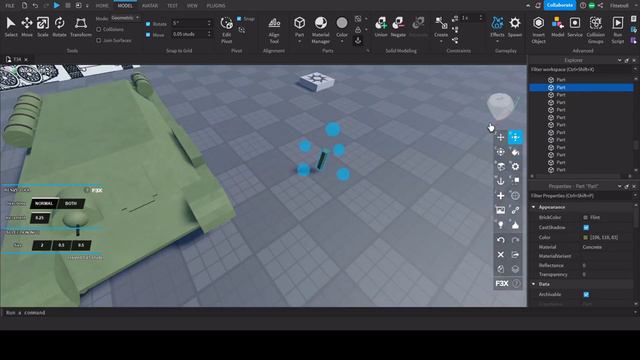This screenshot has width=640, height=360.
Task: Open the Explorer panel options dropdown
Action: 620,60
